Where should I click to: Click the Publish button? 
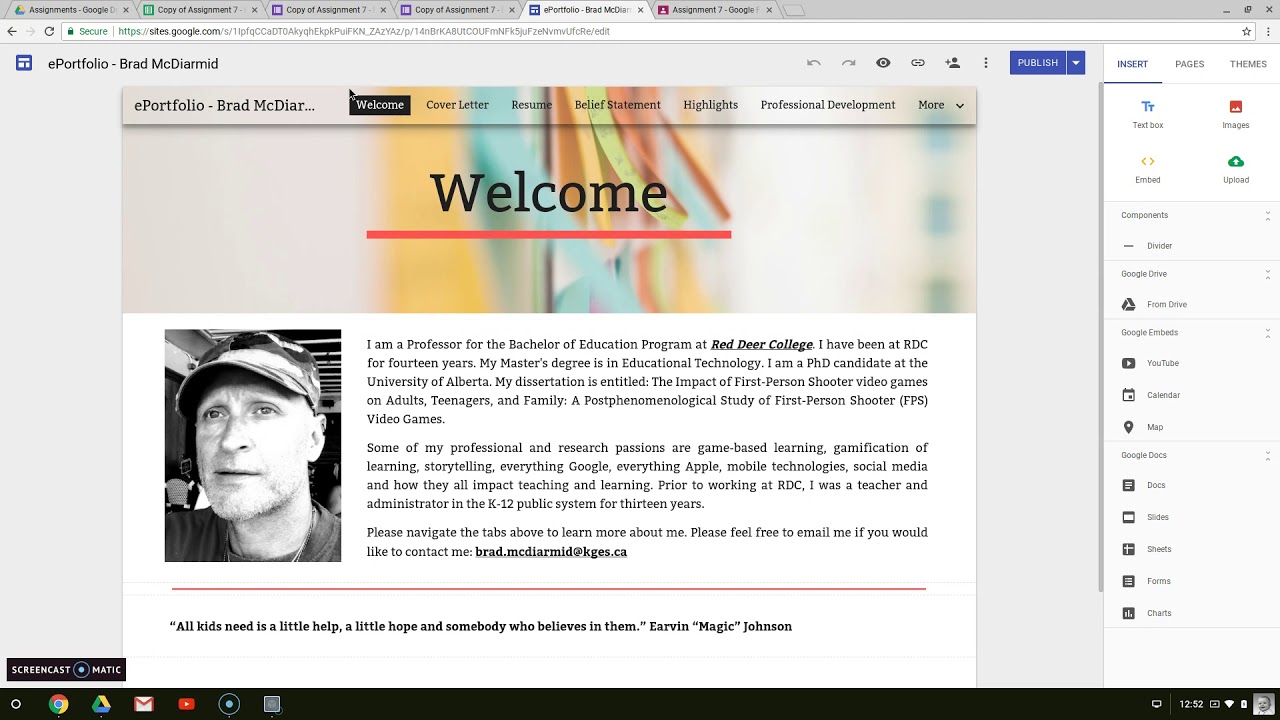[x=1037, y=63]
